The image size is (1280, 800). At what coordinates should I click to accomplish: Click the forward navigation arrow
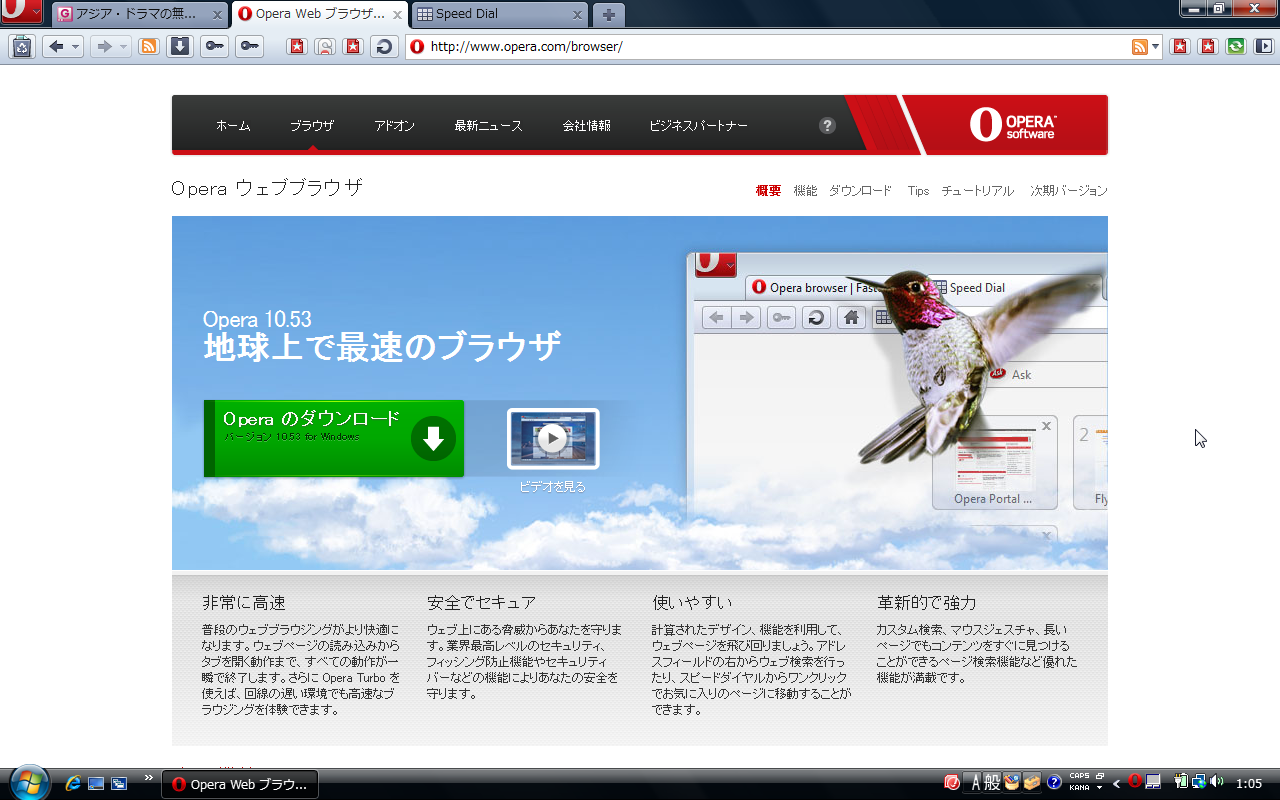(102, 46)
